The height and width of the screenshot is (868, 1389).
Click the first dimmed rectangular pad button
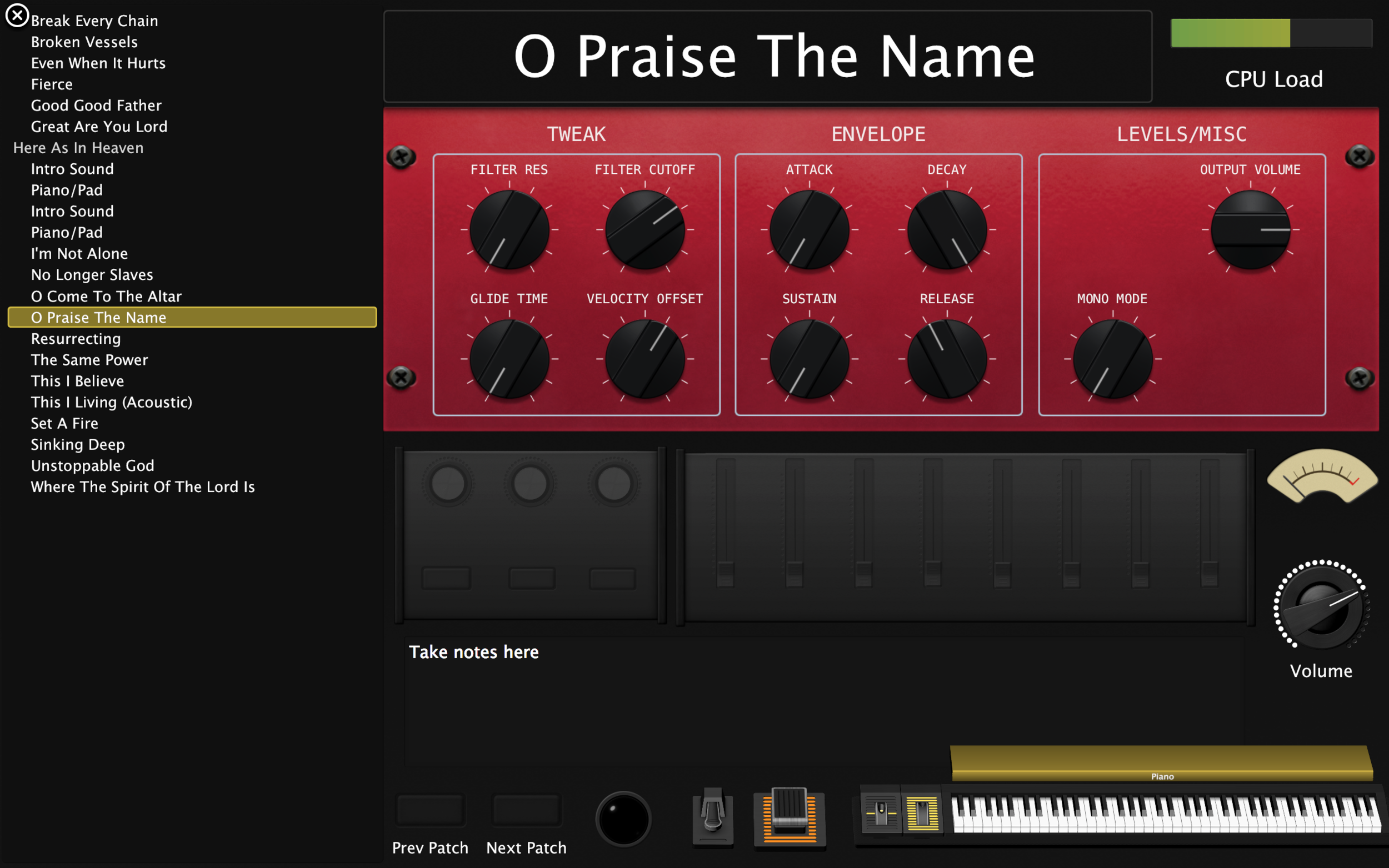click(x=446, y=578)
